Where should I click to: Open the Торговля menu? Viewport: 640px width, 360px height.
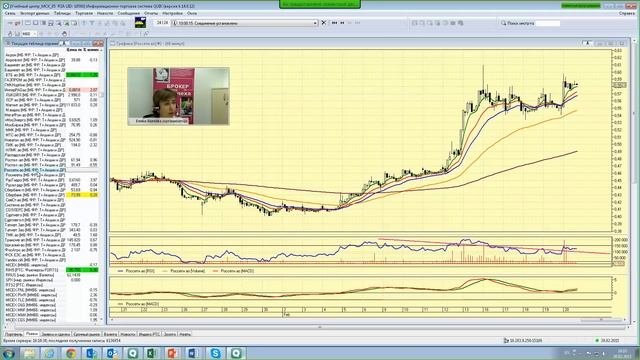[84, 13]
